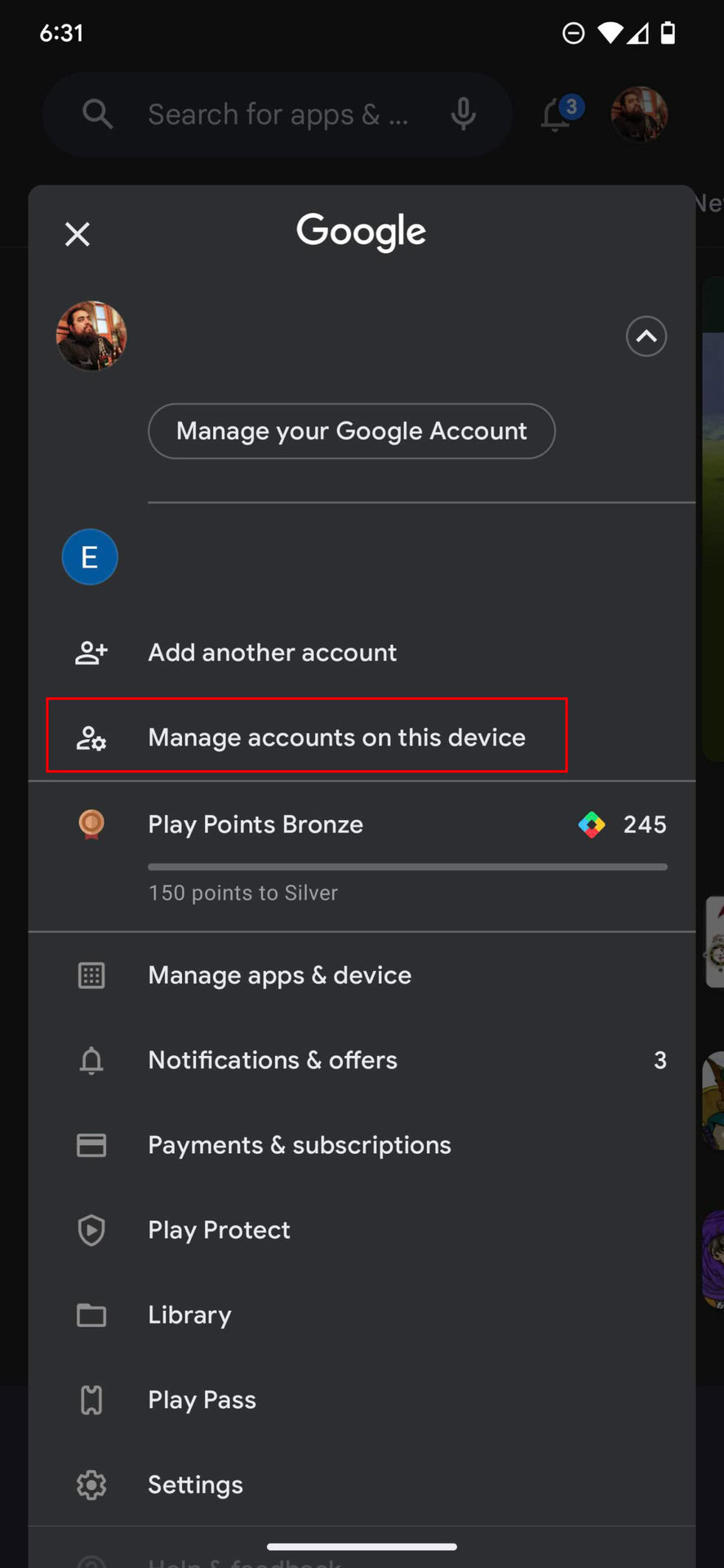The height and width of the screenshot is (1568, 724).
Task: Tap the add another account icon
Action: point(91,653)
